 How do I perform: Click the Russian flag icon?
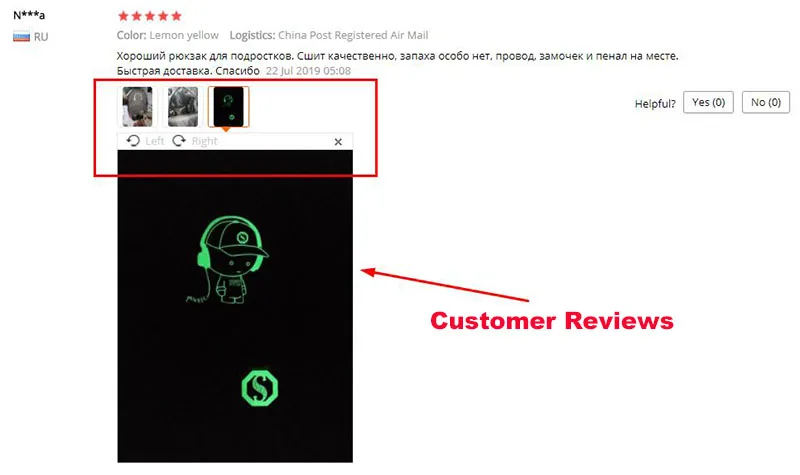tap(21, 37)
